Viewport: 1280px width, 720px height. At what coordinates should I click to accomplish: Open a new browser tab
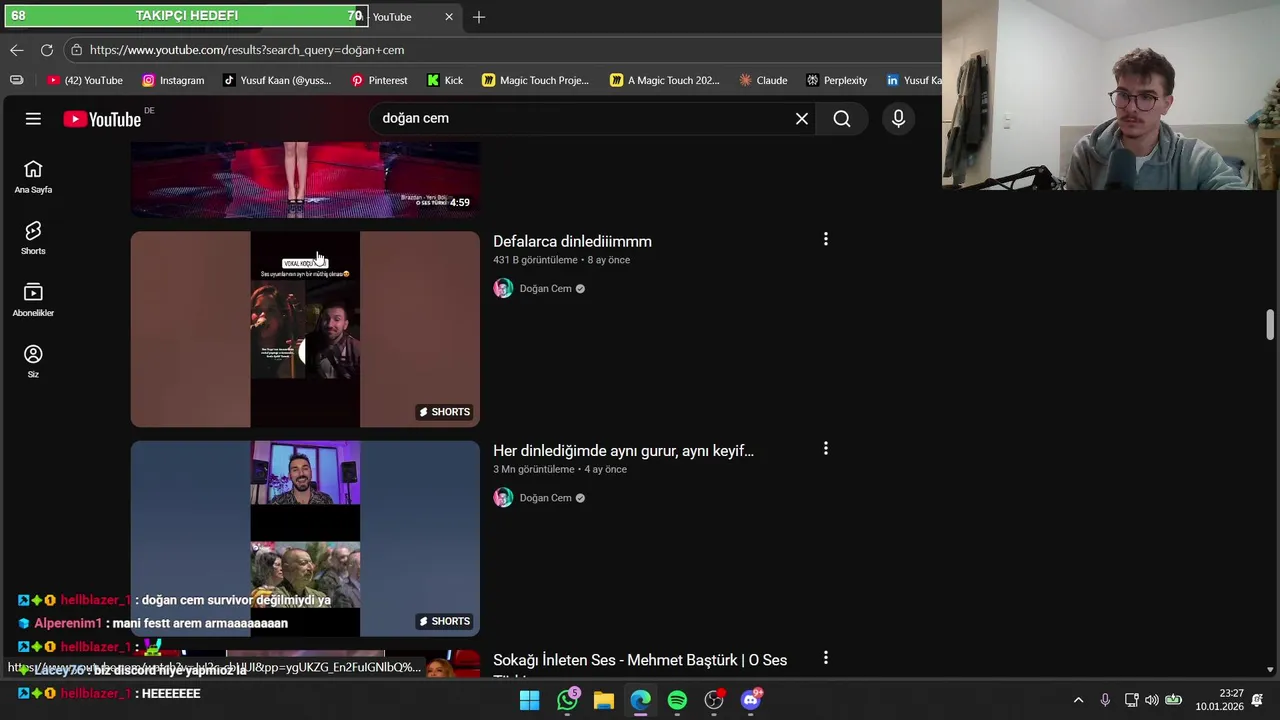pos(479,17)
